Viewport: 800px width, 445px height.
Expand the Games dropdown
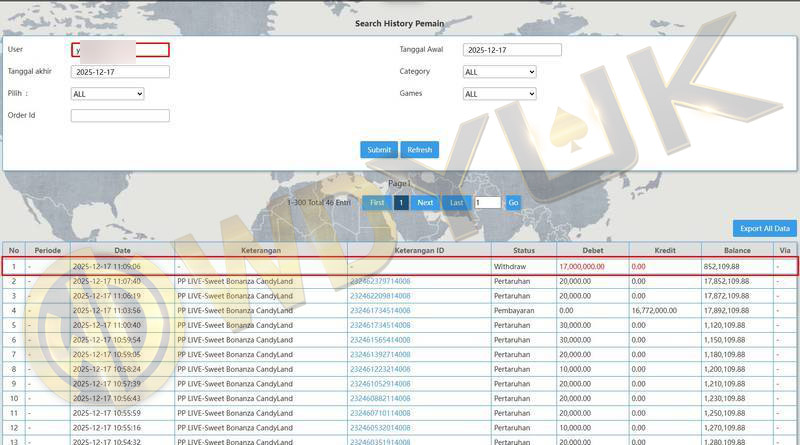click(499, 94)
